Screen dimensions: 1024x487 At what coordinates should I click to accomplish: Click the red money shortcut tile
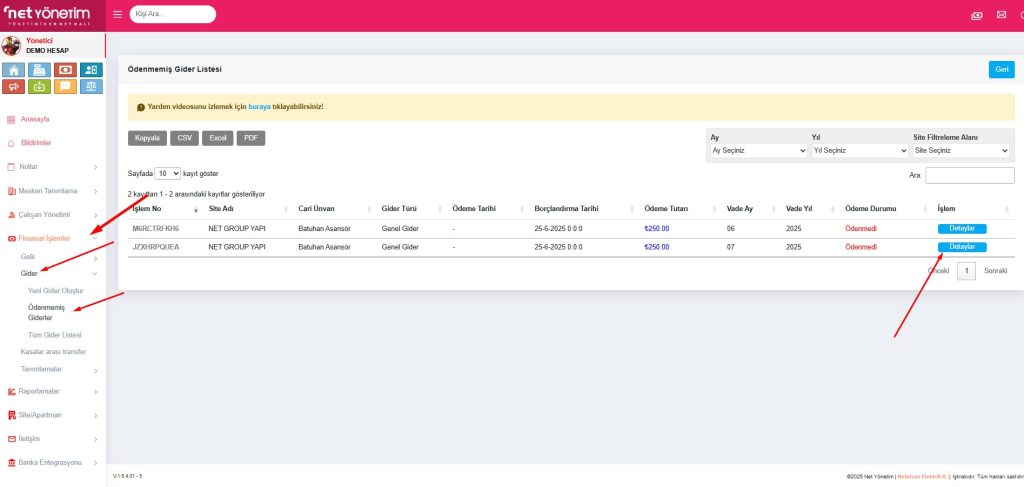click(x=65, y=70)
